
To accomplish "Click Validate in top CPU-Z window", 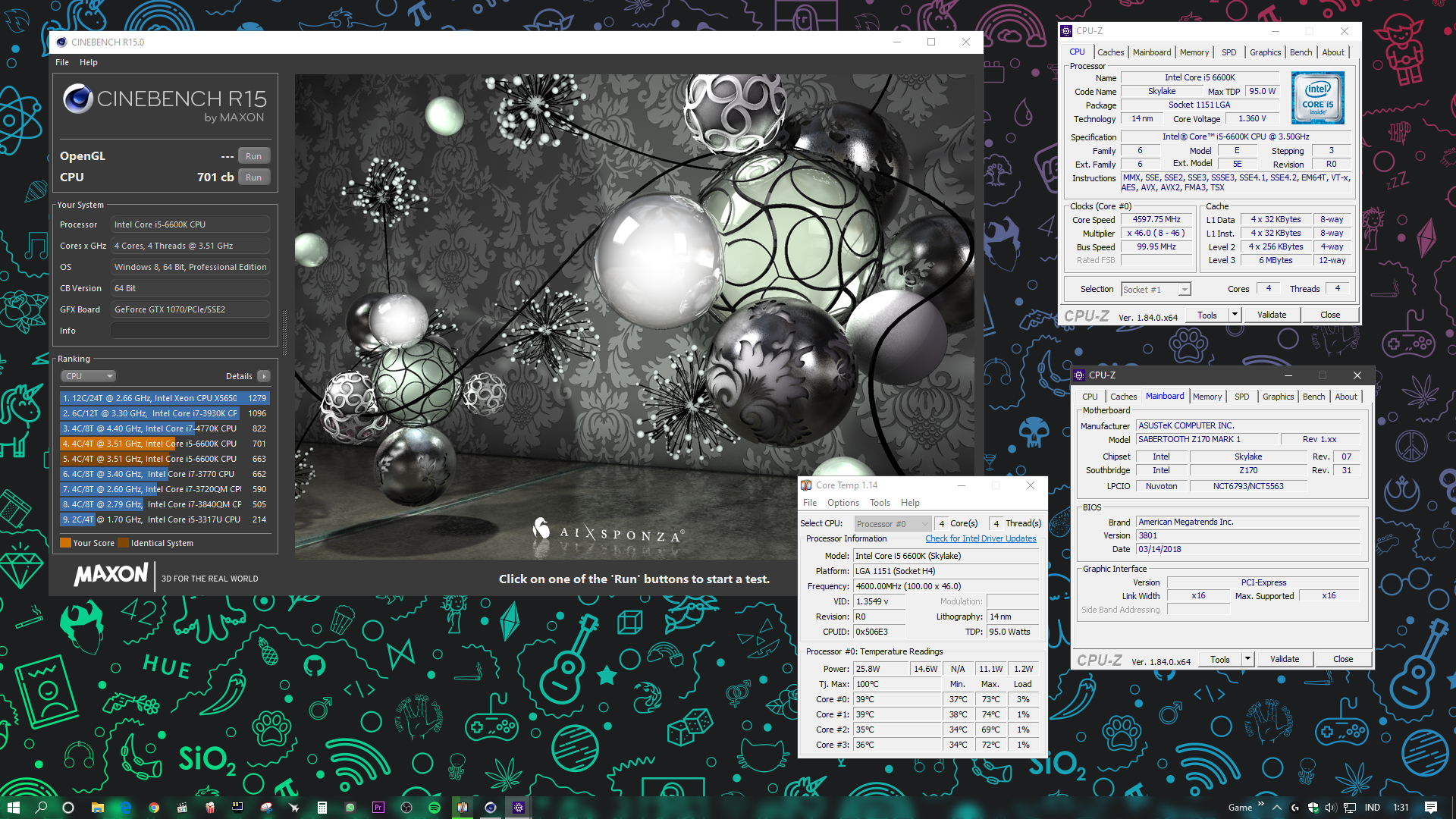I will tap(1272, 315).
